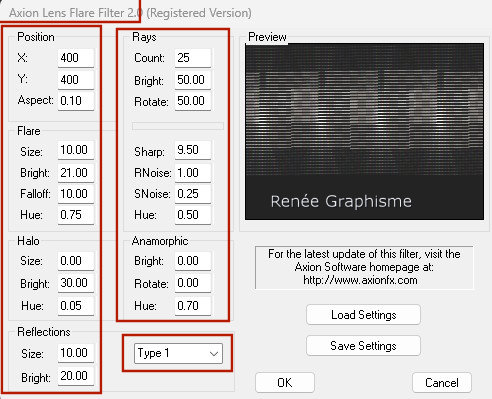Screen dimensions: 492x399
Task: Click the Aspect value field
Action: click(76, 101)
